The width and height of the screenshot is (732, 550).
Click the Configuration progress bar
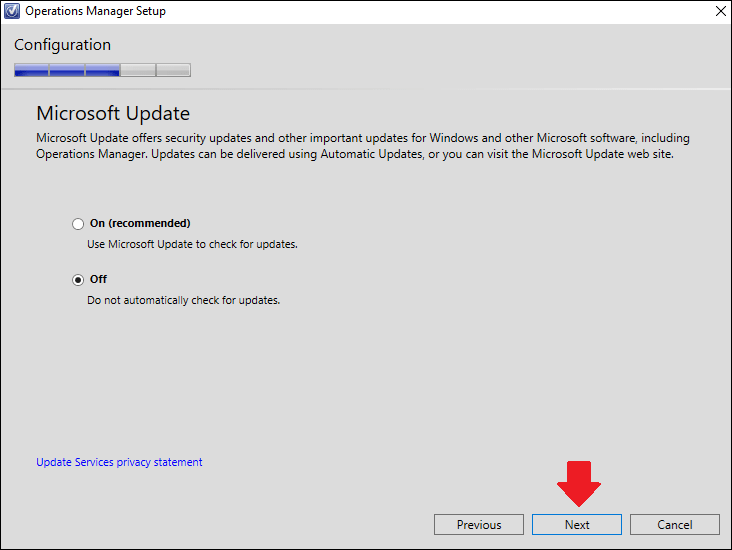click(102, 70)
